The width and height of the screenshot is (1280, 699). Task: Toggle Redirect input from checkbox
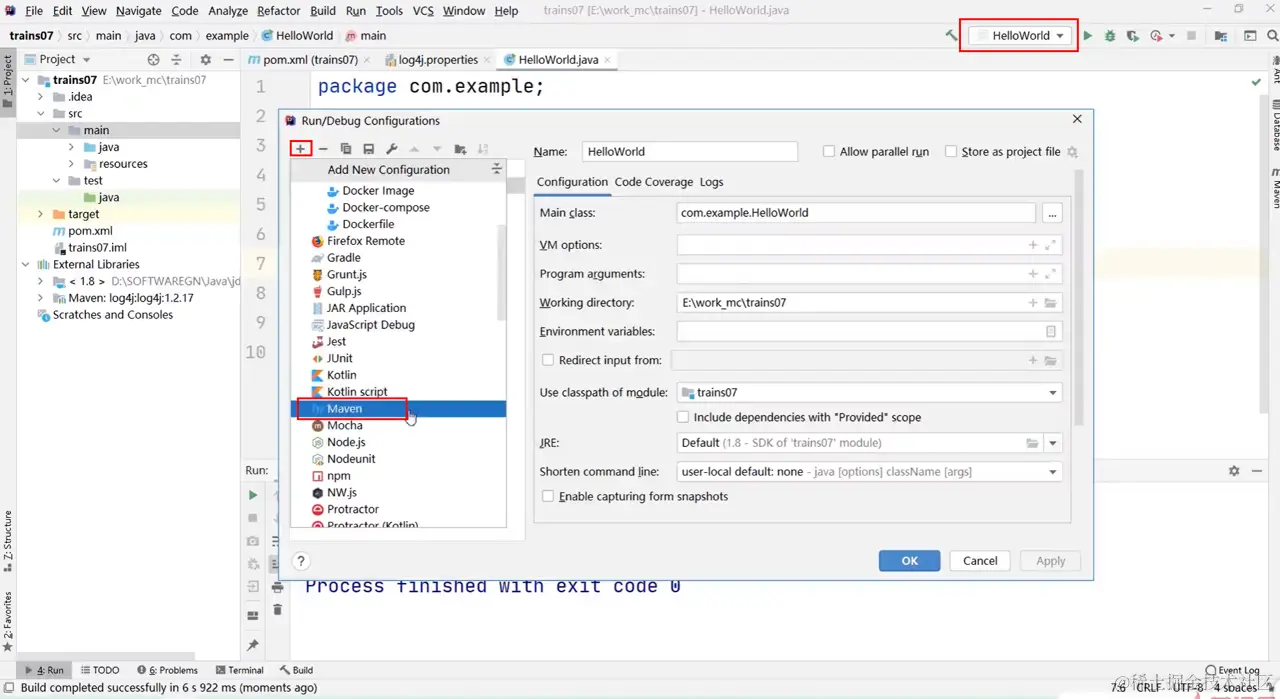click(547, 360)
